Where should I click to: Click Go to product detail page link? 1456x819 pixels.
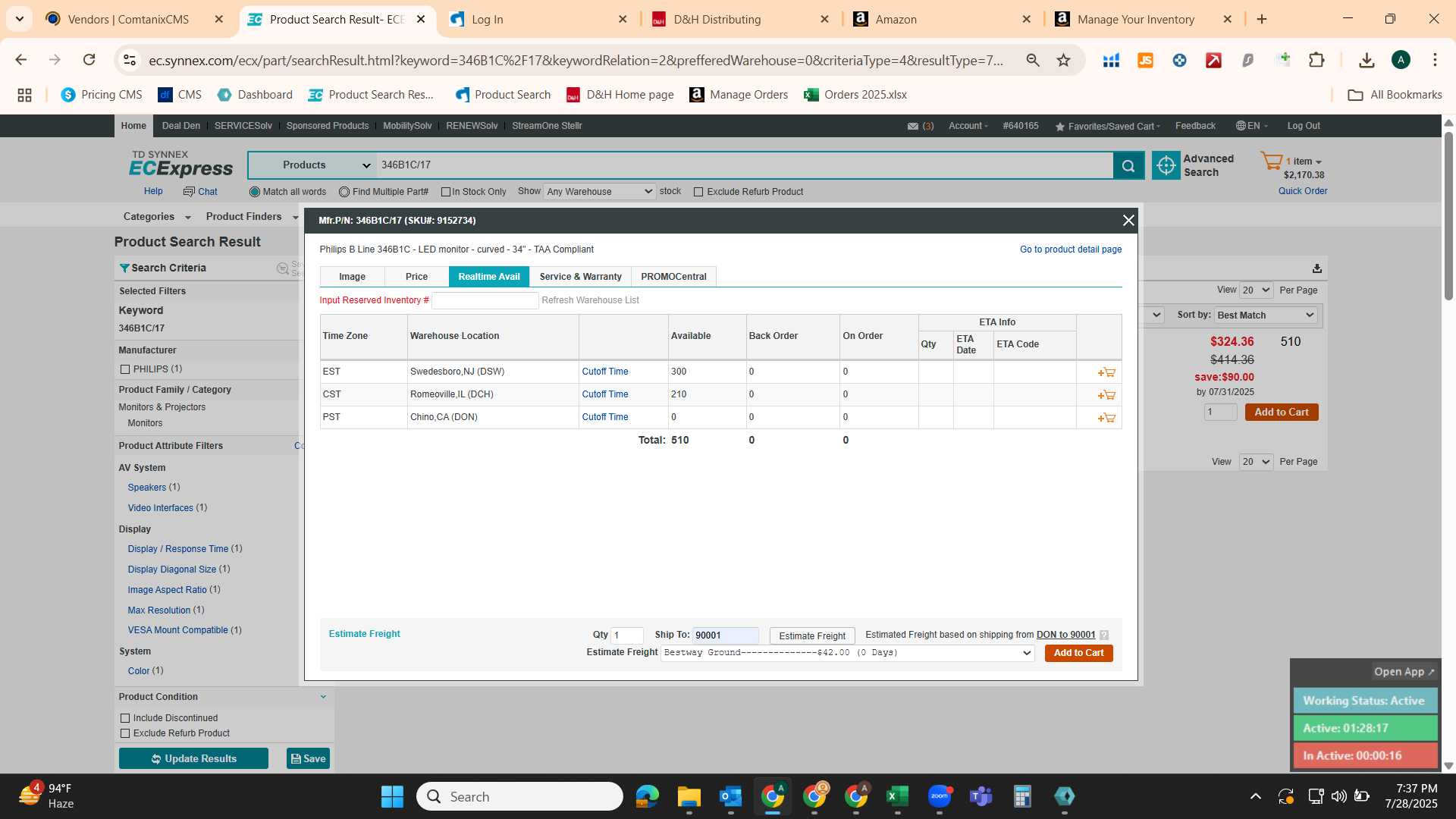(x=1071, y=249)
